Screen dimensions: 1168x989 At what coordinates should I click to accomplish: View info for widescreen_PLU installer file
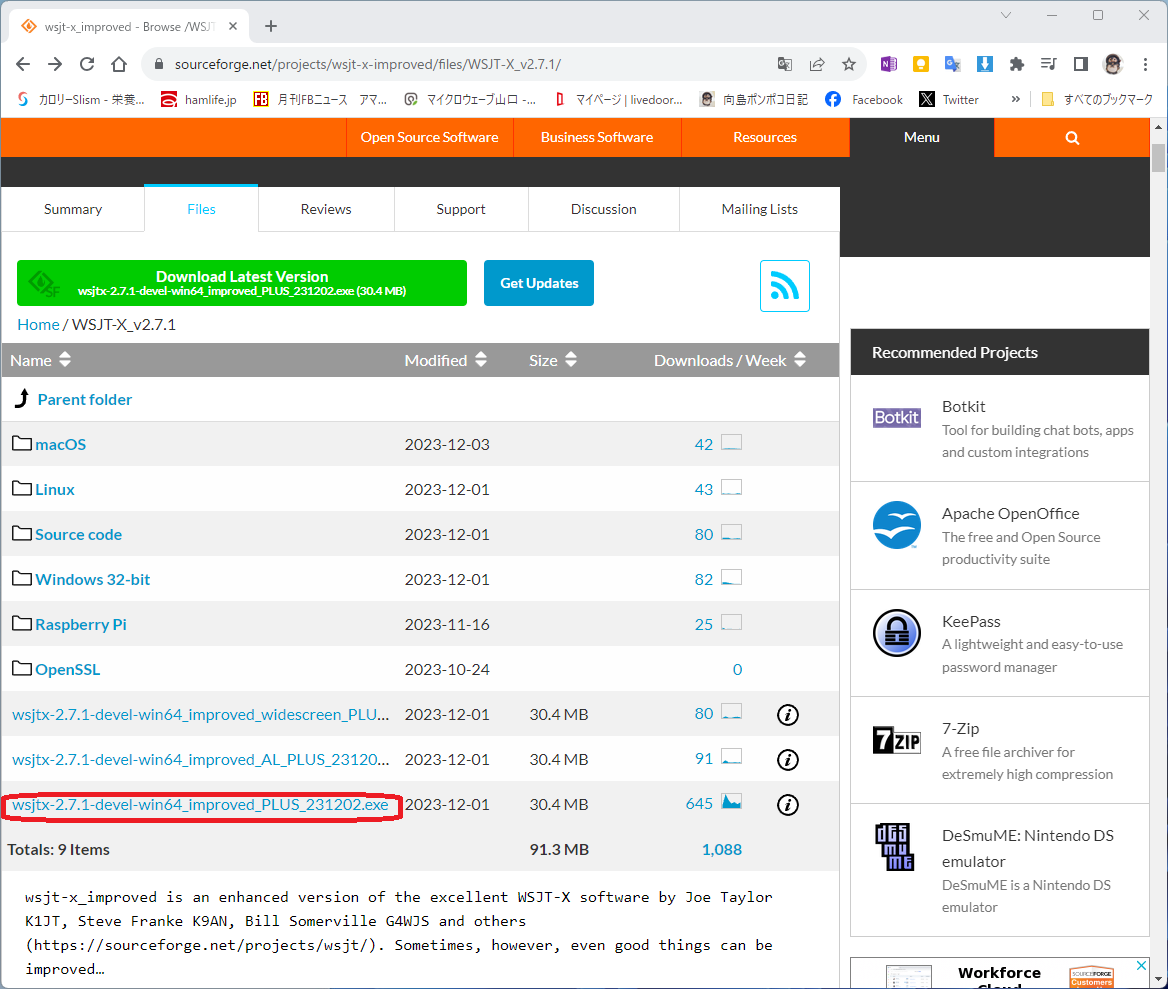[787, 715]
